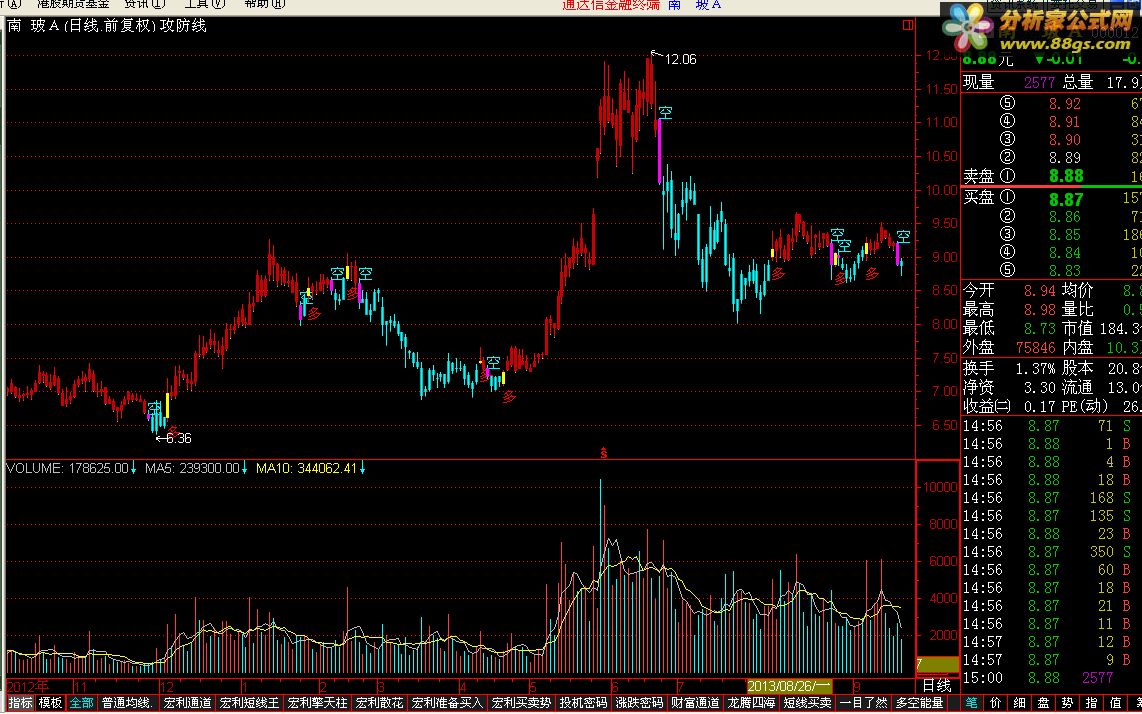Click the 今开 8.94 value
The width and height of the screenshot is (1142, 714).
(1041, 291)
